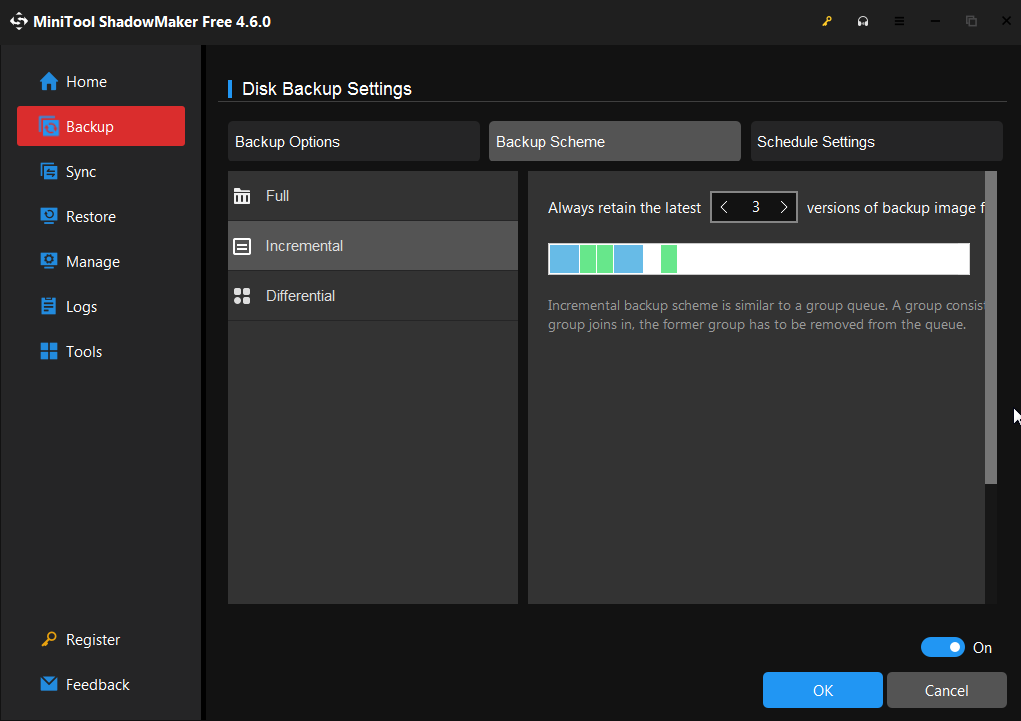Screen dimensions: 1021x721
Task: Click the MiniTool ShadowMaker logo icon
Action: (18, 21)
